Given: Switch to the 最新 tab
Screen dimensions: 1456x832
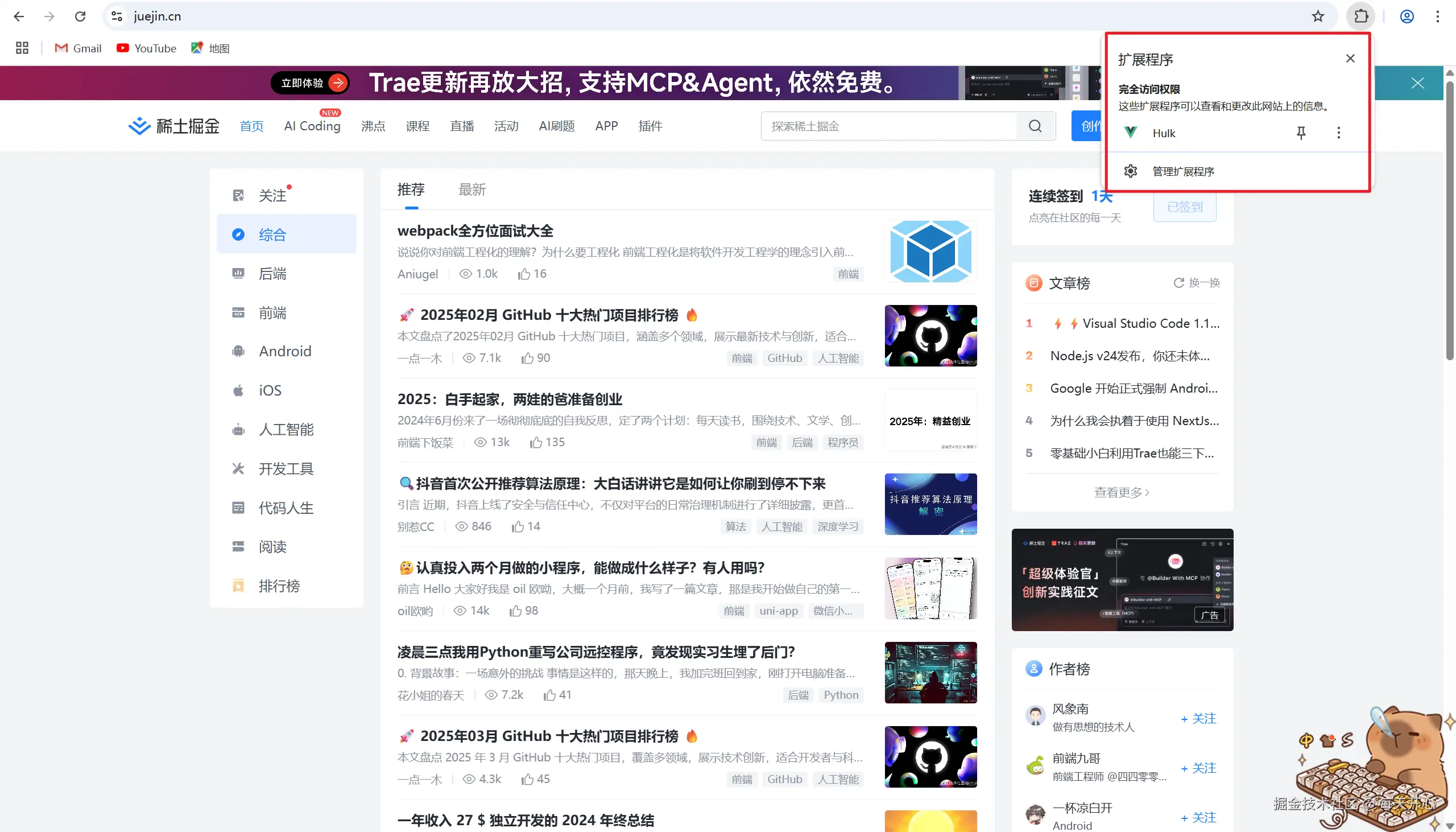Looking at the screenshot, I should (471, 190).
